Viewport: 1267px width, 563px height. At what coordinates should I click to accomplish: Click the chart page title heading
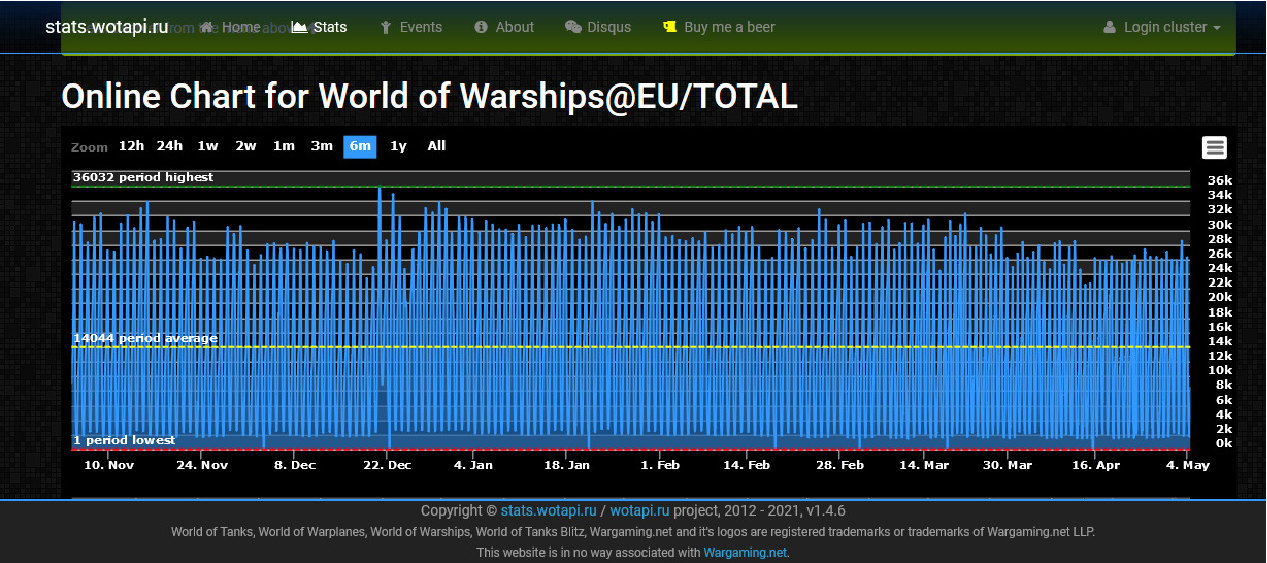click(x=430, y=96)
